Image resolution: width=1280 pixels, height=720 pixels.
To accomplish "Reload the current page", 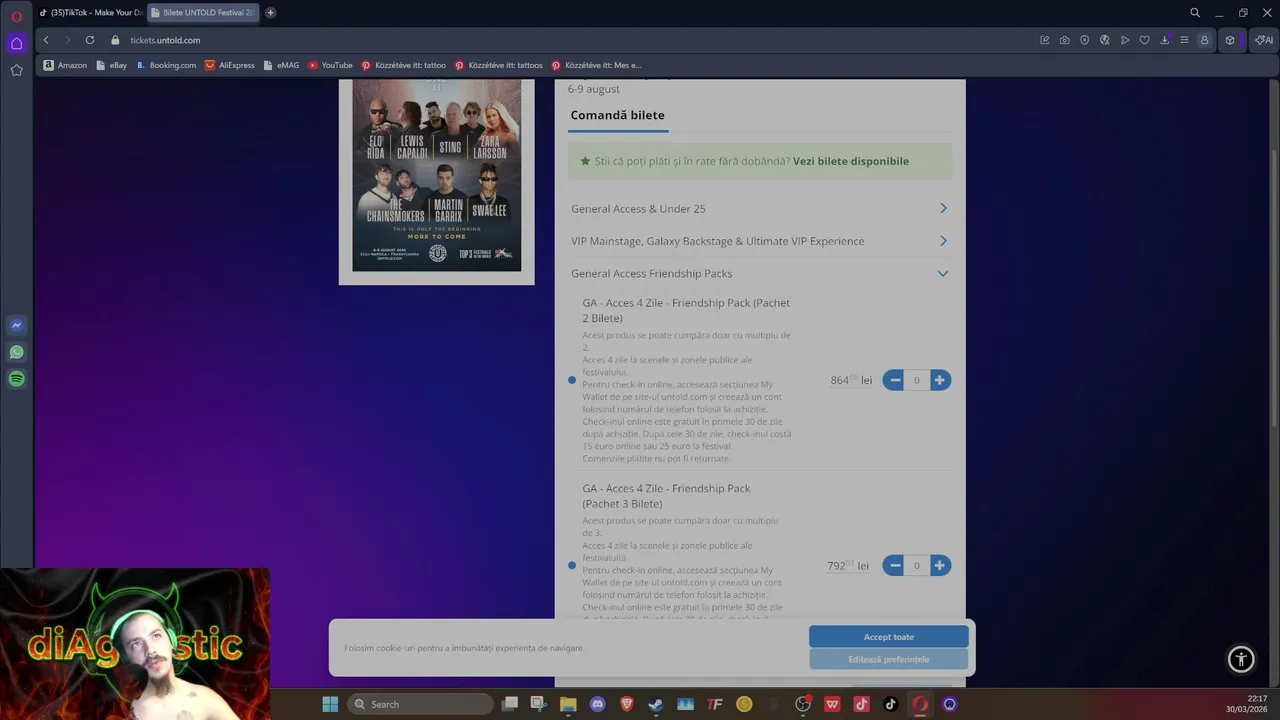I will [90, 40].
